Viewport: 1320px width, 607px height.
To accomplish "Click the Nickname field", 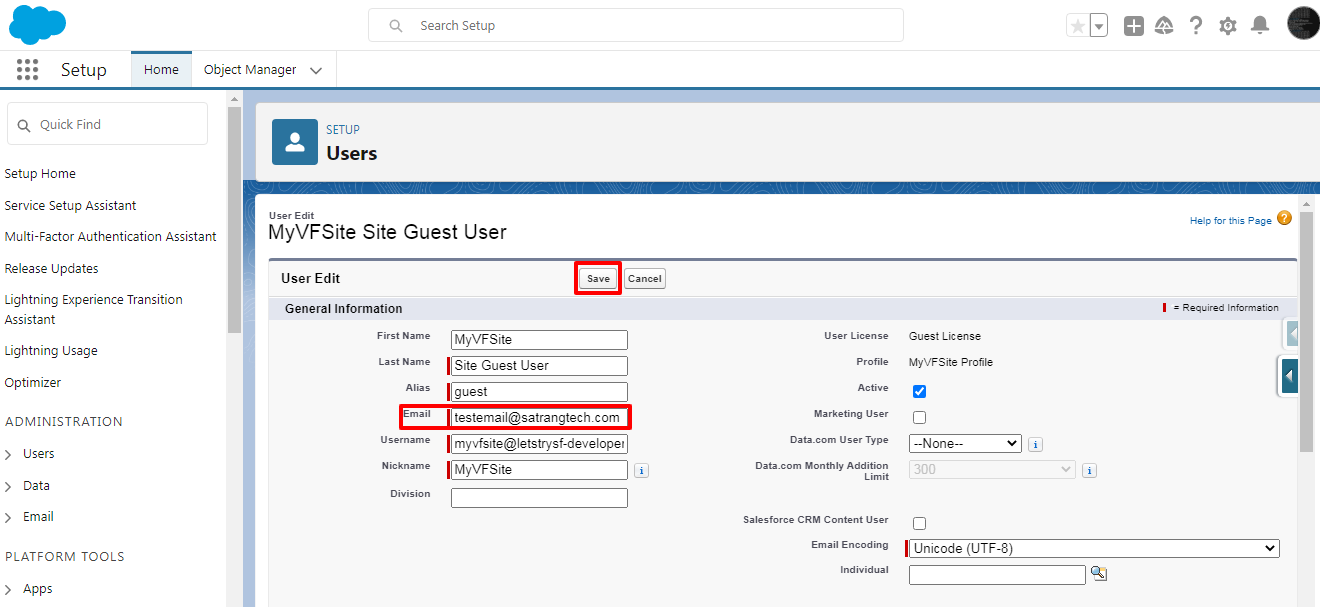I will coord(539,470).
